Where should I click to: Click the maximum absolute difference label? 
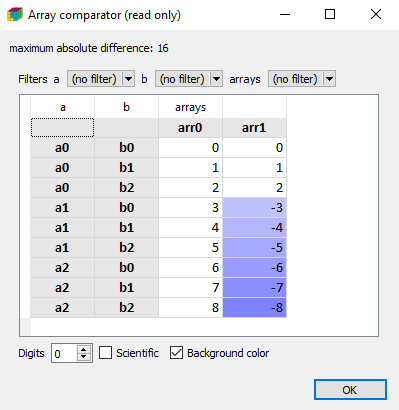[89, 48]
